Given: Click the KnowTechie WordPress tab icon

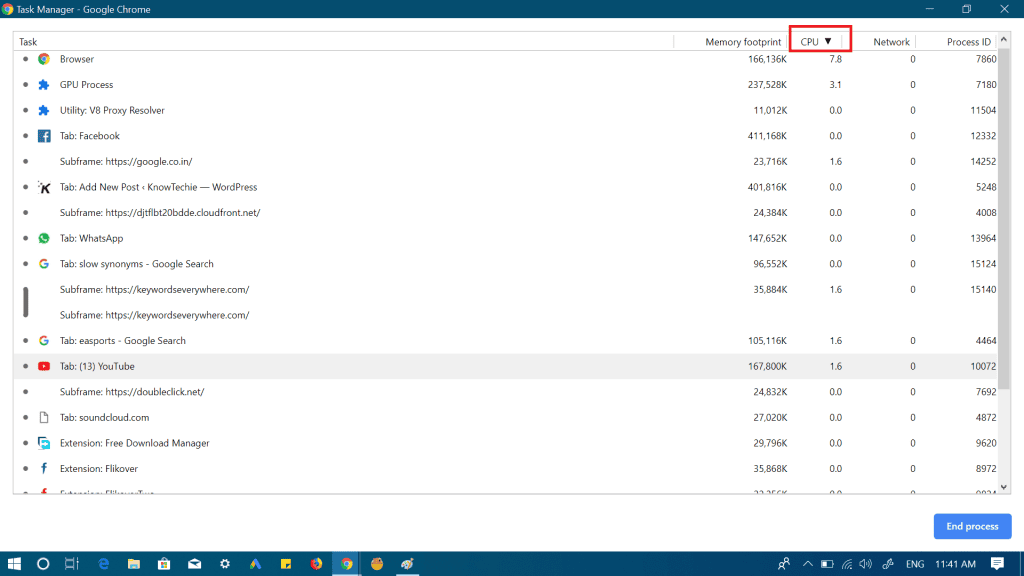Looking at the screenshot, I should pos(44,187).
